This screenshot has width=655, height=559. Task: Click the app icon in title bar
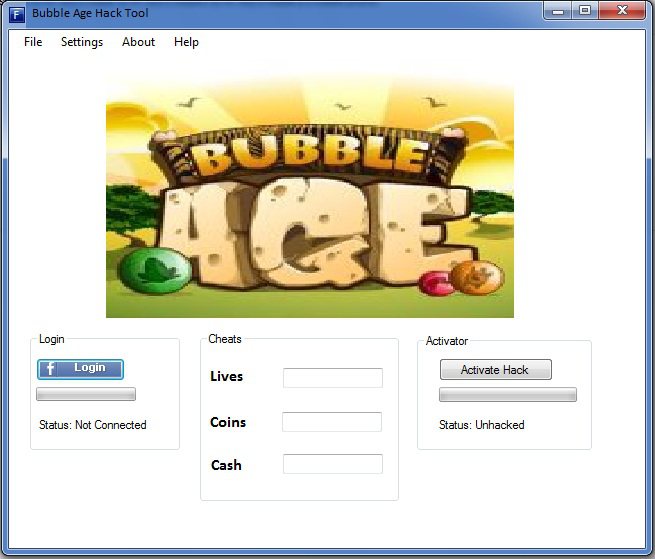pyautogui.click(x=17, y=14)
